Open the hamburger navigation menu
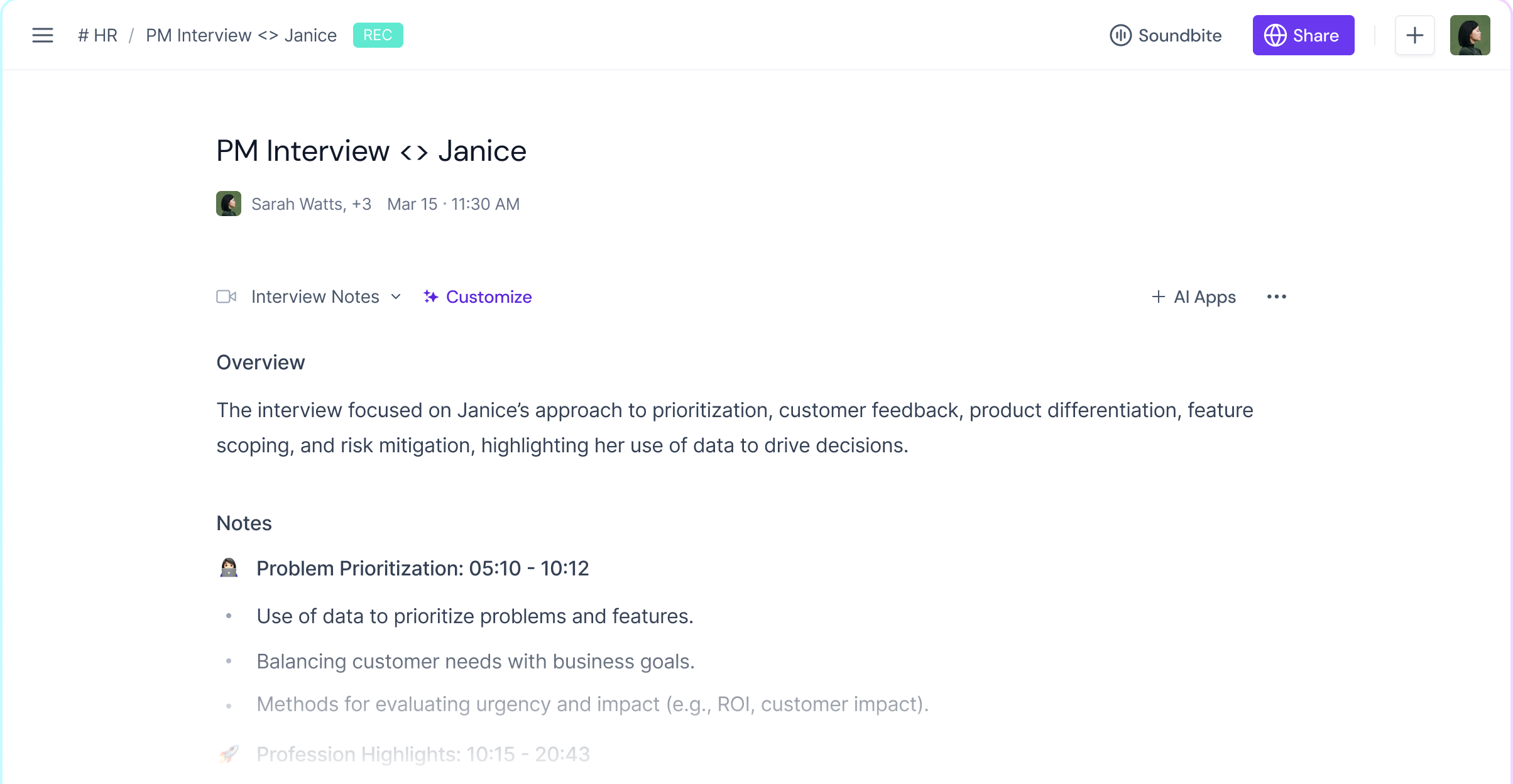The height and width of the screenshot is (784, 1513). (43, 35)
